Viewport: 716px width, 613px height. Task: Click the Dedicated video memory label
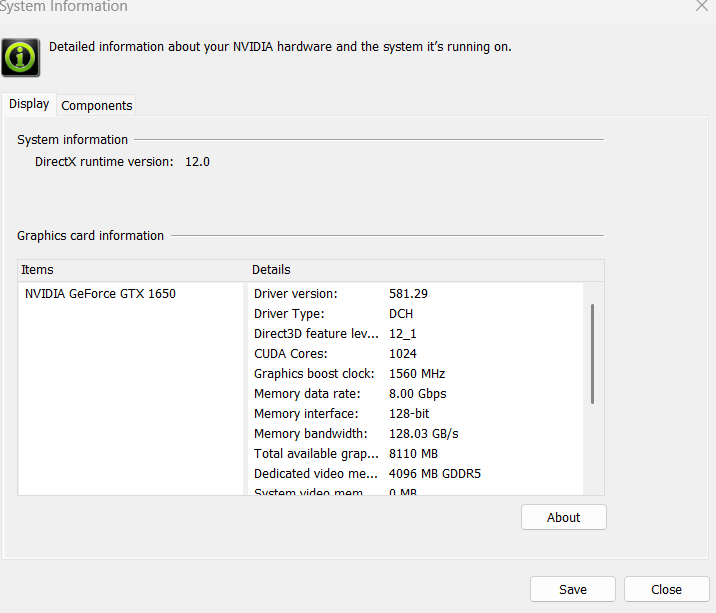pyautogui.click(x=316, y=474)
